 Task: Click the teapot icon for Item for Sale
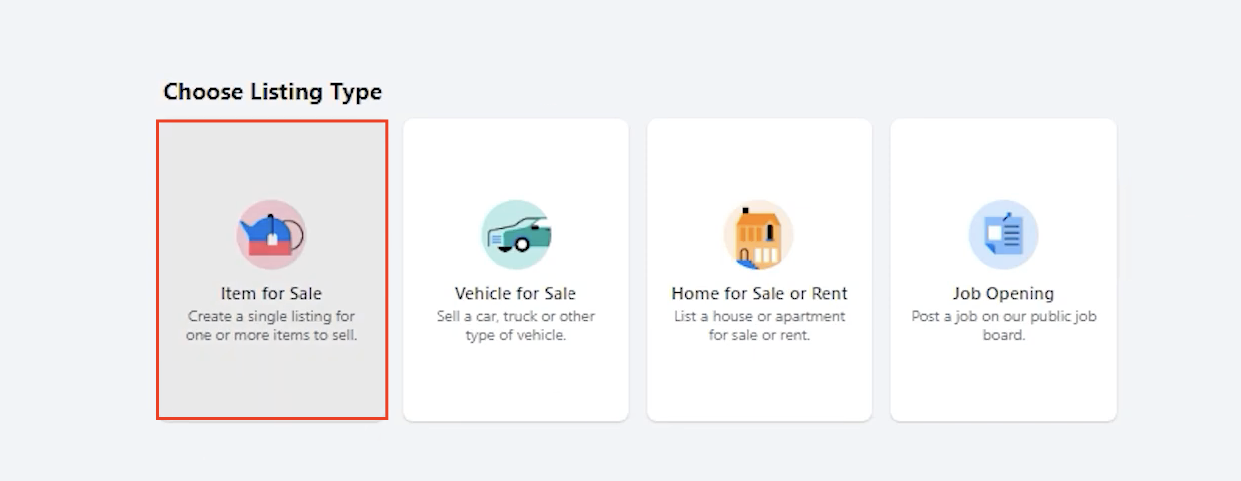pyautogui.click(x=271, y=235)
